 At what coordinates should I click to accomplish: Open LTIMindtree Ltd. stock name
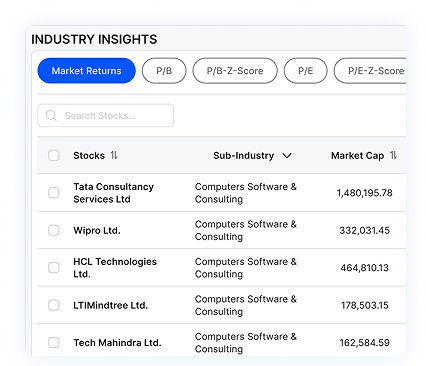pyautogui.click(x=110, y=305)
